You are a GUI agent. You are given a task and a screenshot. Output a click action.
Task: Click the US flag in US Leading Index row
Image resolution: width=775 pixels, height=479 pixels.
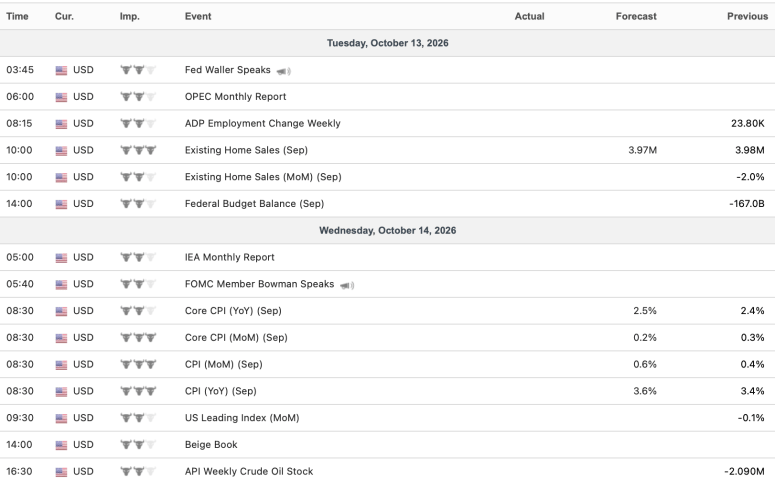click(61, 418)
